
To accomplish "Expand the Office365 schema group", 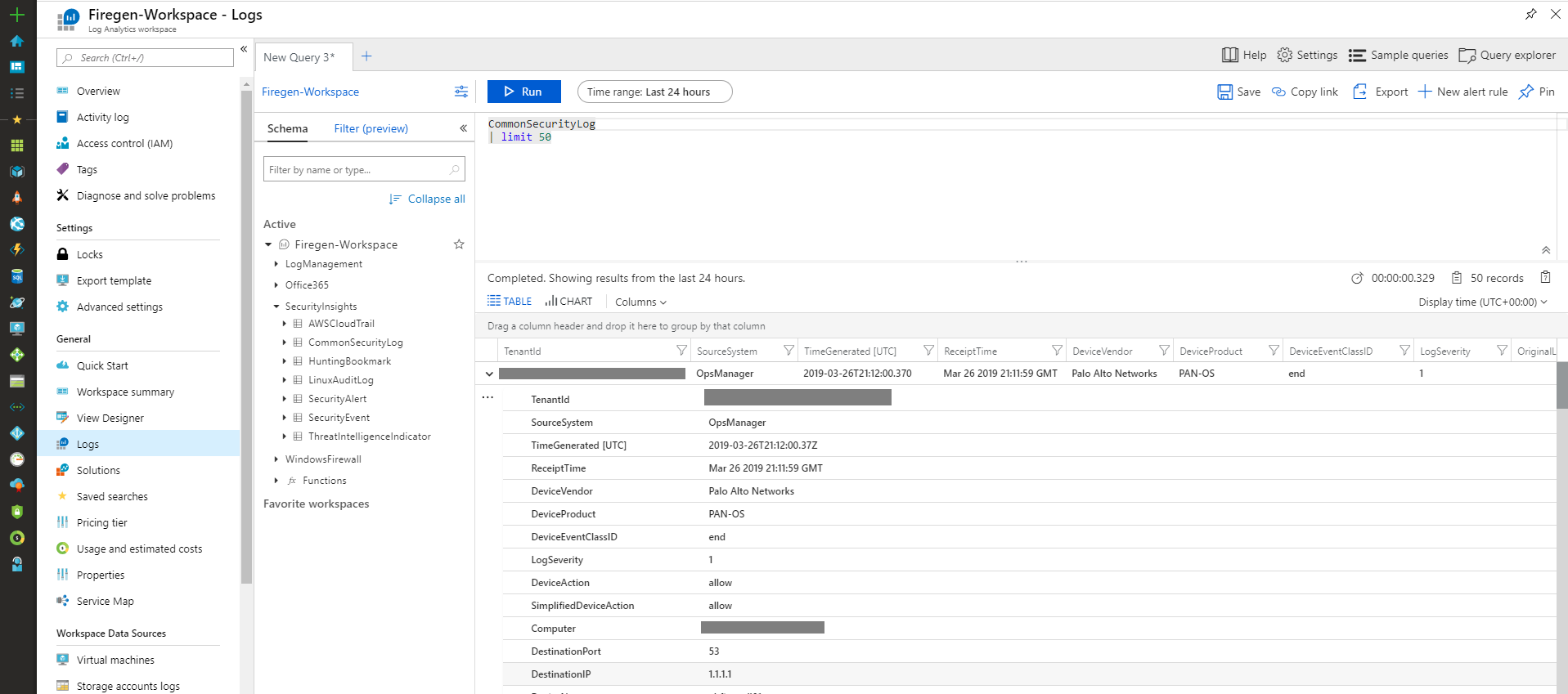I will (276, 285).
